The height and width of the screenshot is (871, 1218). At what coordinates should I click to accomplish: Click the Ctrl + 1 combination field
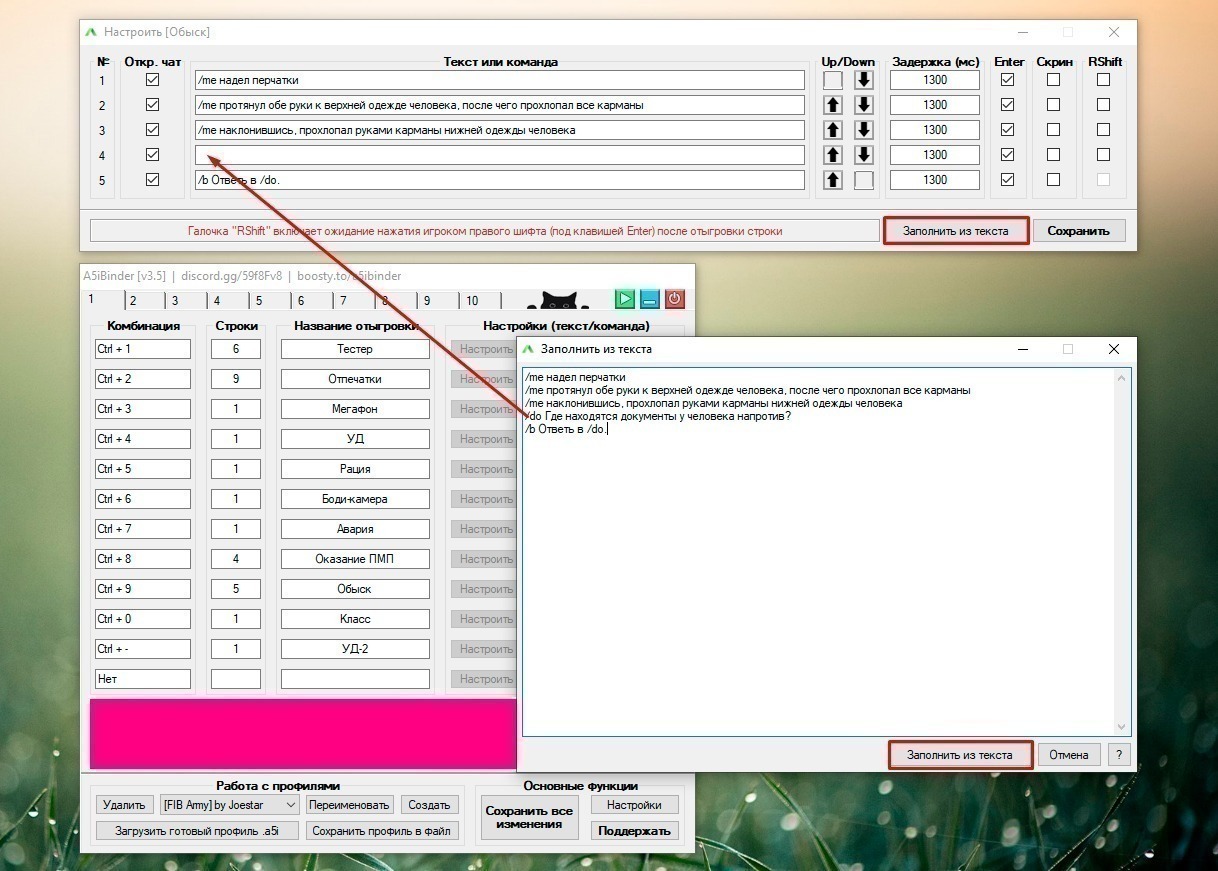coord(142,349)
